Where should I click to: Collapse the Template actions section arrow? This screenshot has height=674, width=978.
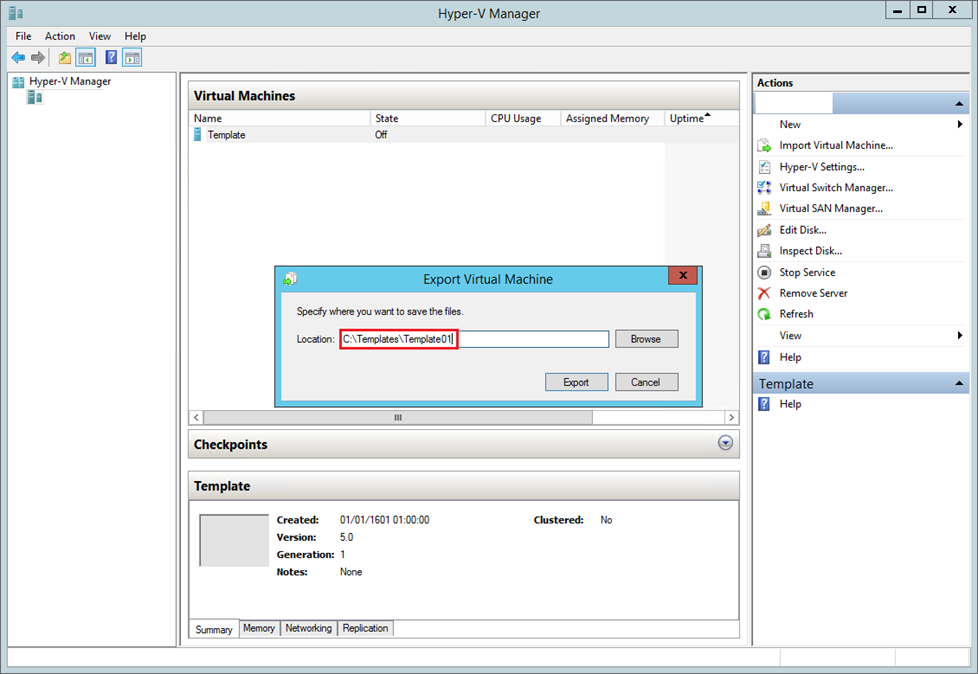(x=959, y=383)
